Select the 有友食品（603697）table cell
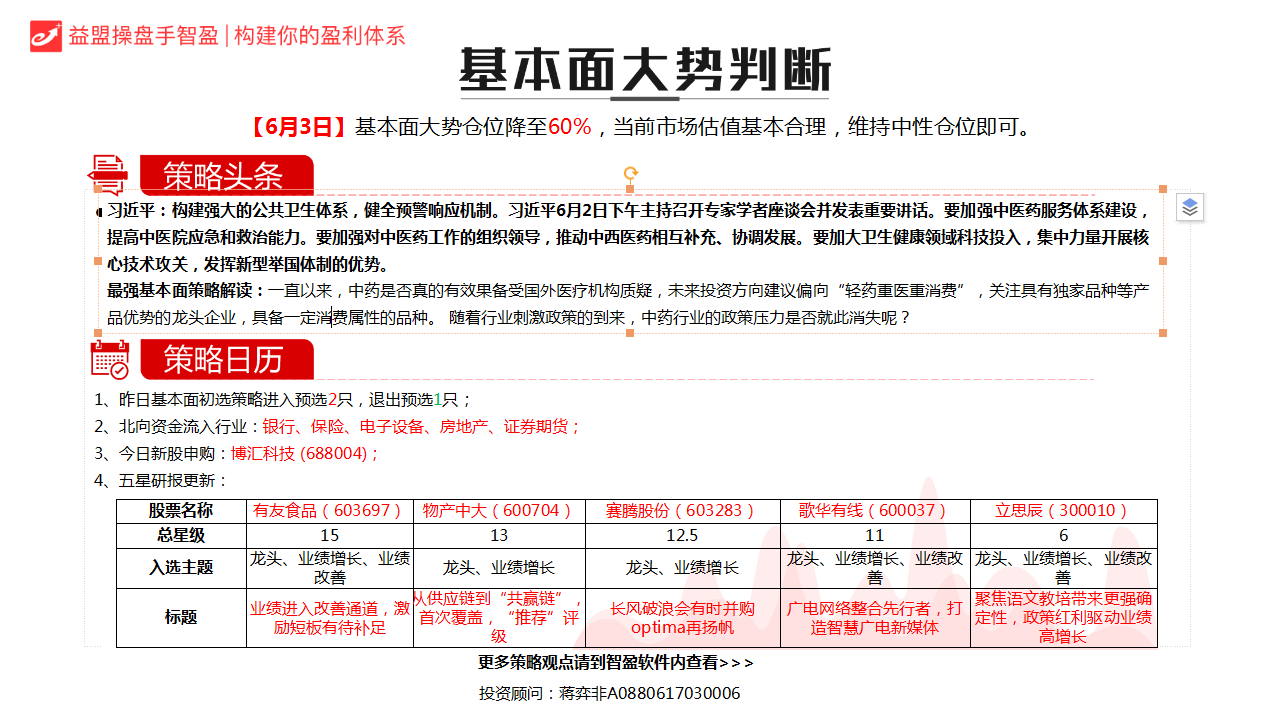This screenshot has height=716, width=1278. click(x=329, y=510)
